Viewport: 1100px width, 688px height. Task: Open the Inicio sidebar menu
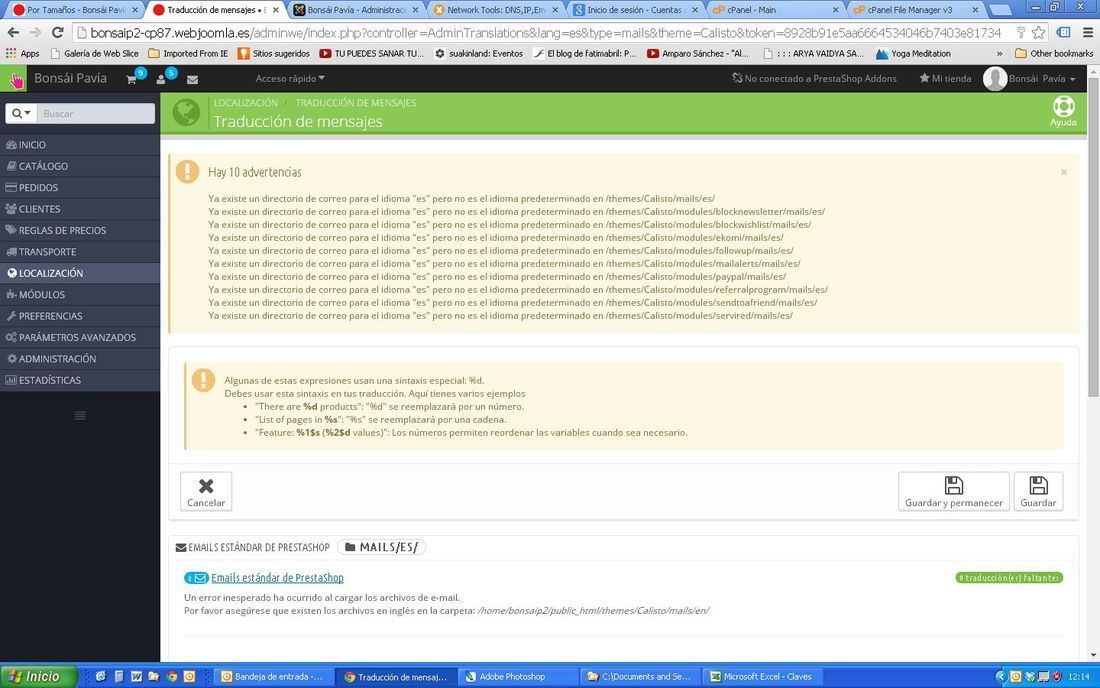coord(80,144)
